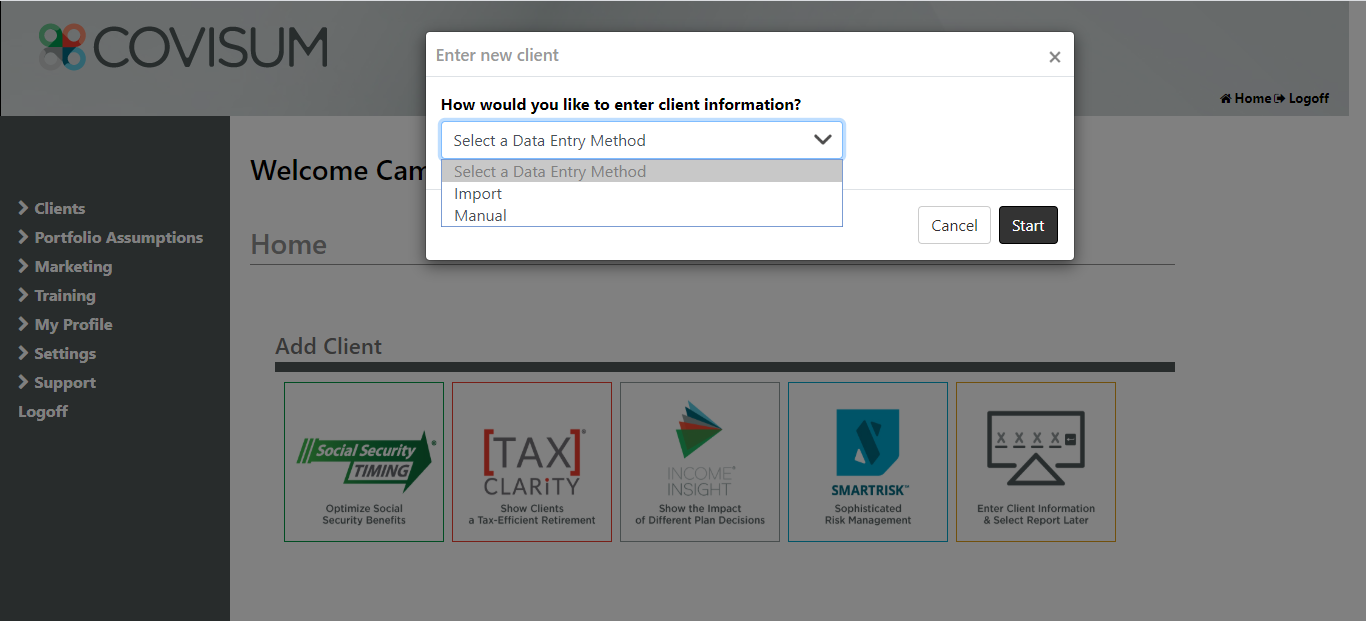Expand the Support sidebar menu
The width and height of the screenshot is (1366, 621).
coord(57,382)
